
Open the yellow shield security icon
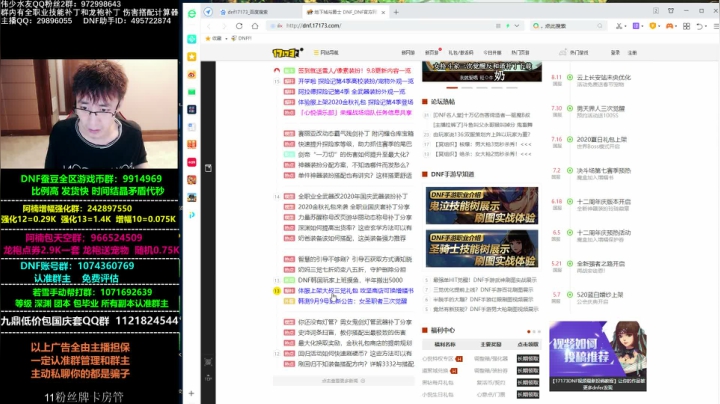[652, 26]
